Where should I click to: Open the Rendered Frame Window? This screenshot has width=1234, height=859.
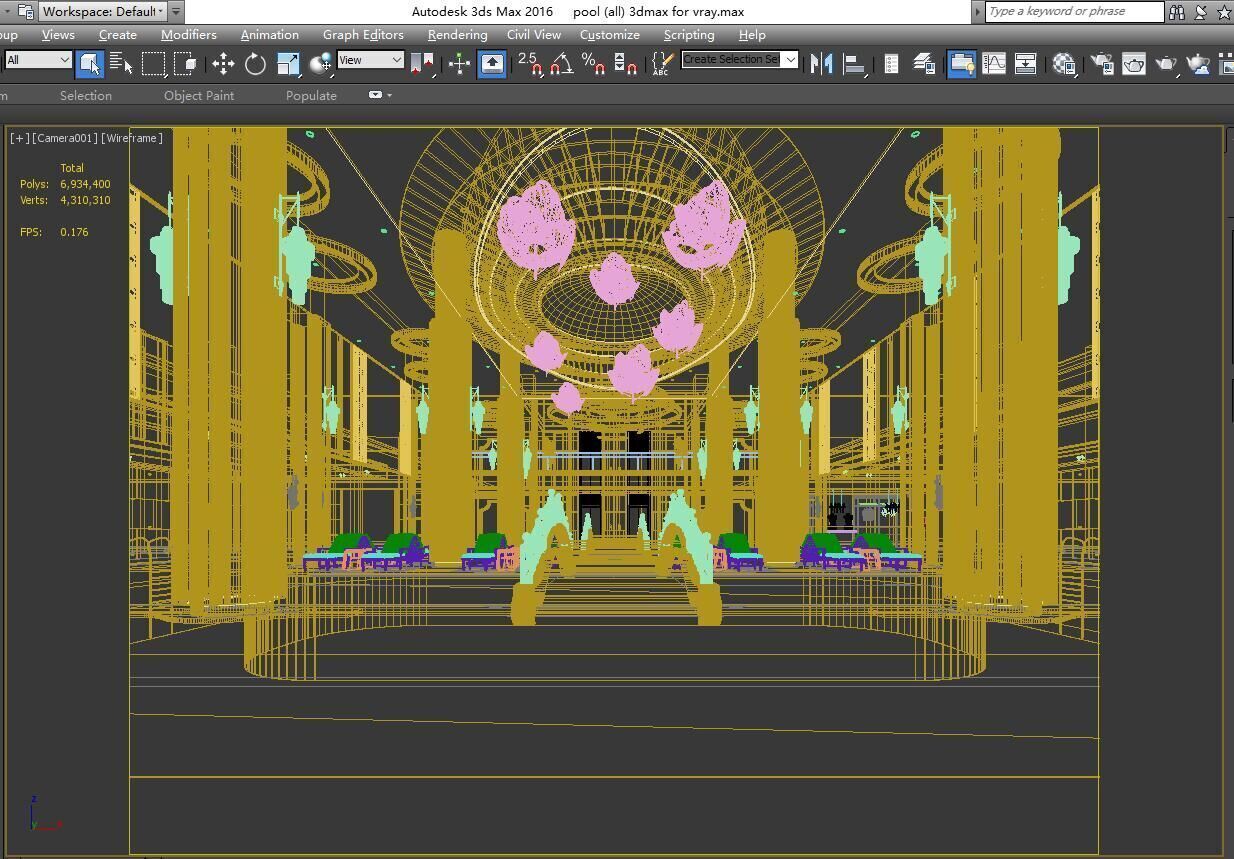pos(1134,64)
